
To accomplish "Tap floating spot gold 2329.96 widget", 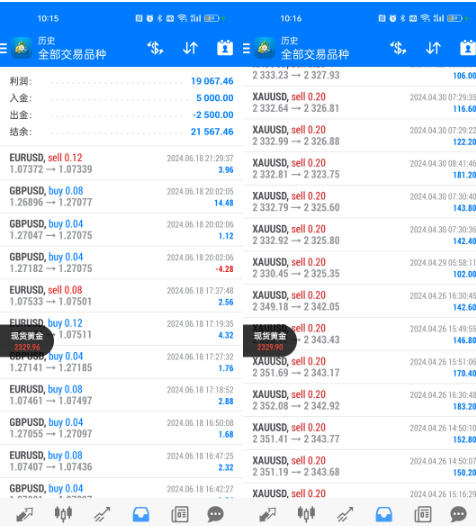I will 27,341.
